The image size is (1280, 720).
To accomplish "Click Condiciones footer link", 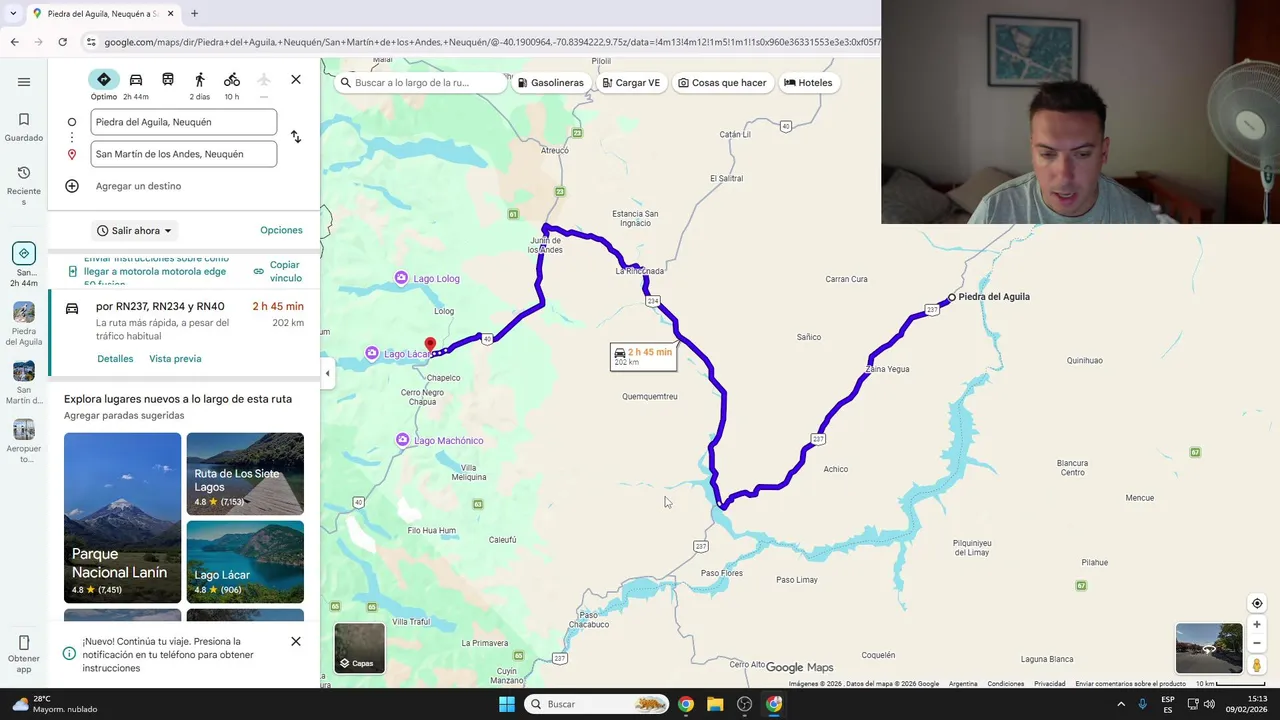I will click(1006, 684).
